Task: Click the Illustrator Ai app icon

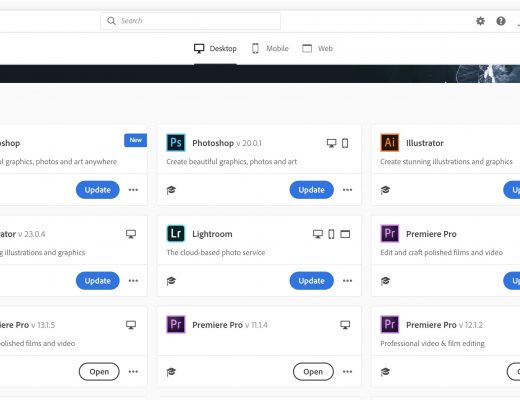Action: 390,143
